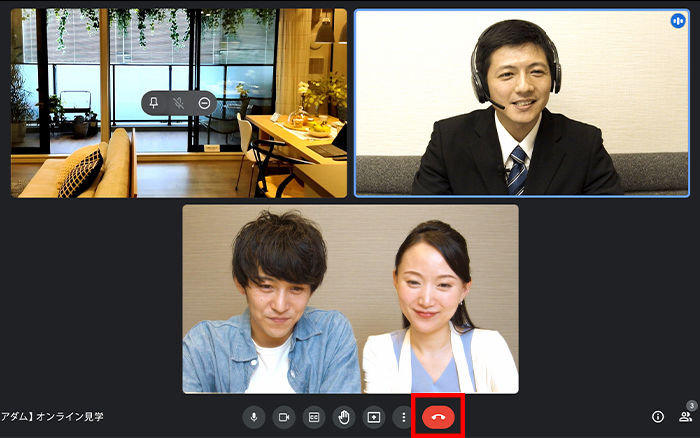Click the speaking indicator on presenter tile
700x438 pixels.
click(x=678, y=21)
